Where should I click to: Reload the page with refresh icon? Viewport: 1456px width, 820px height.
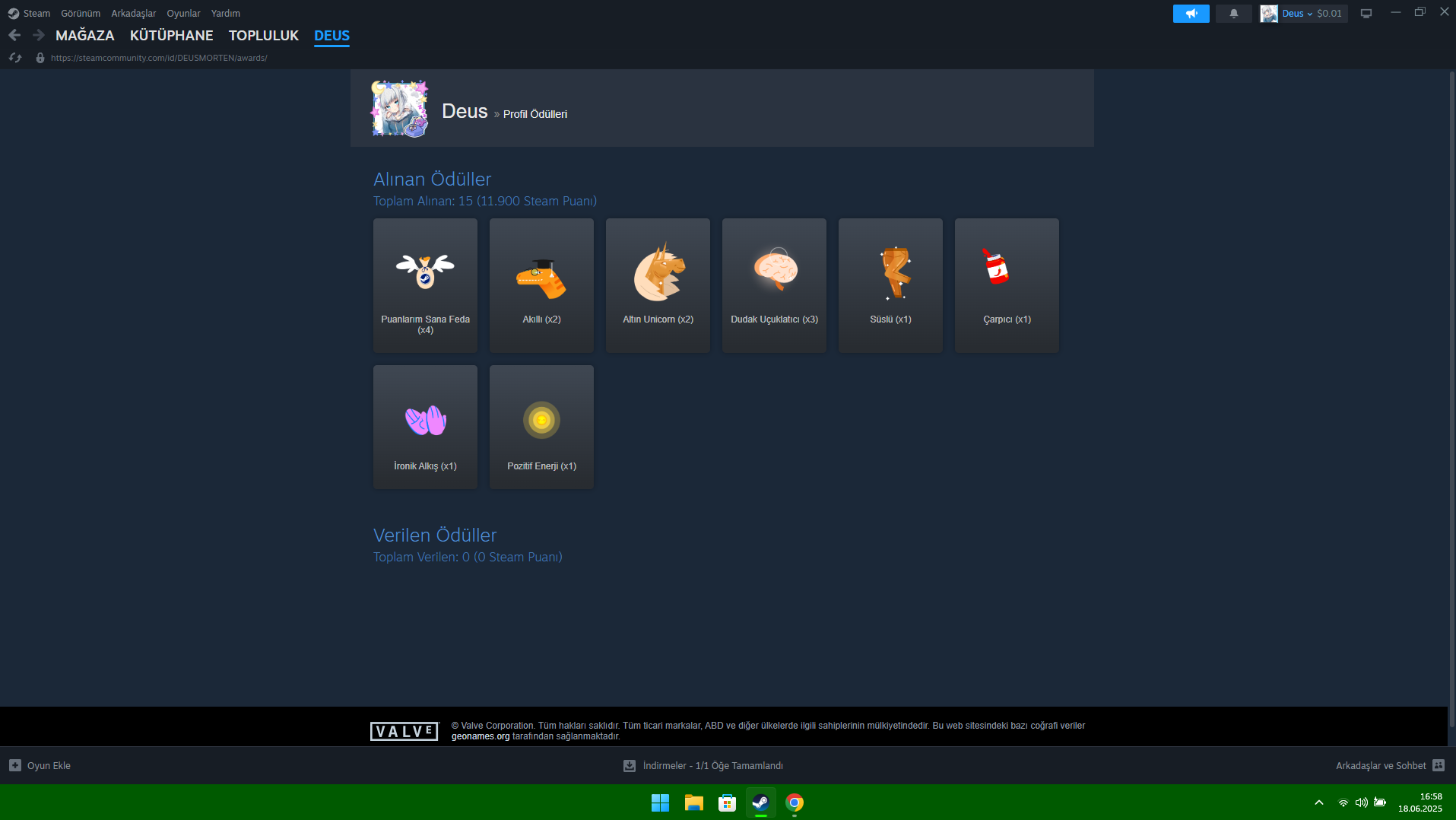click(x=15, y=58)
